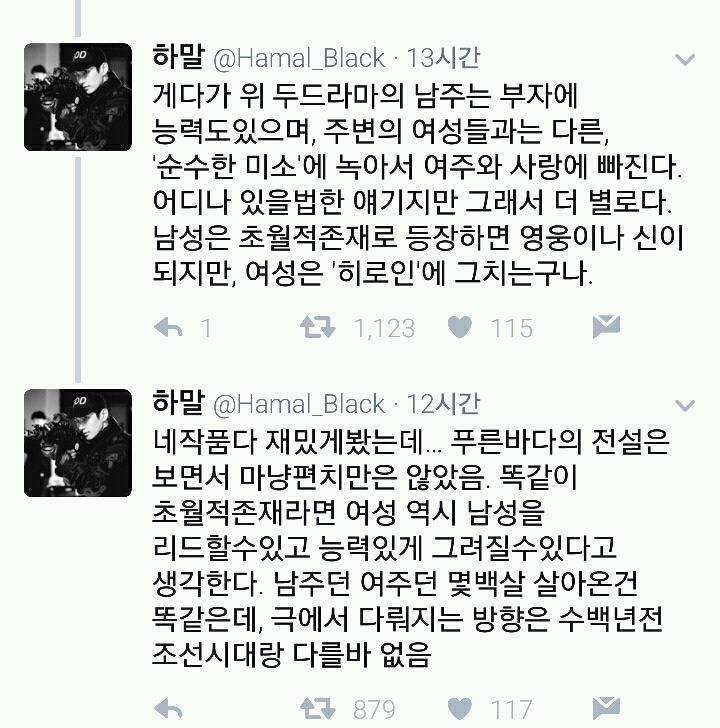The image size is (720, 728).
Task: Like the tweet with 115 likes
Action: point(460,327)
